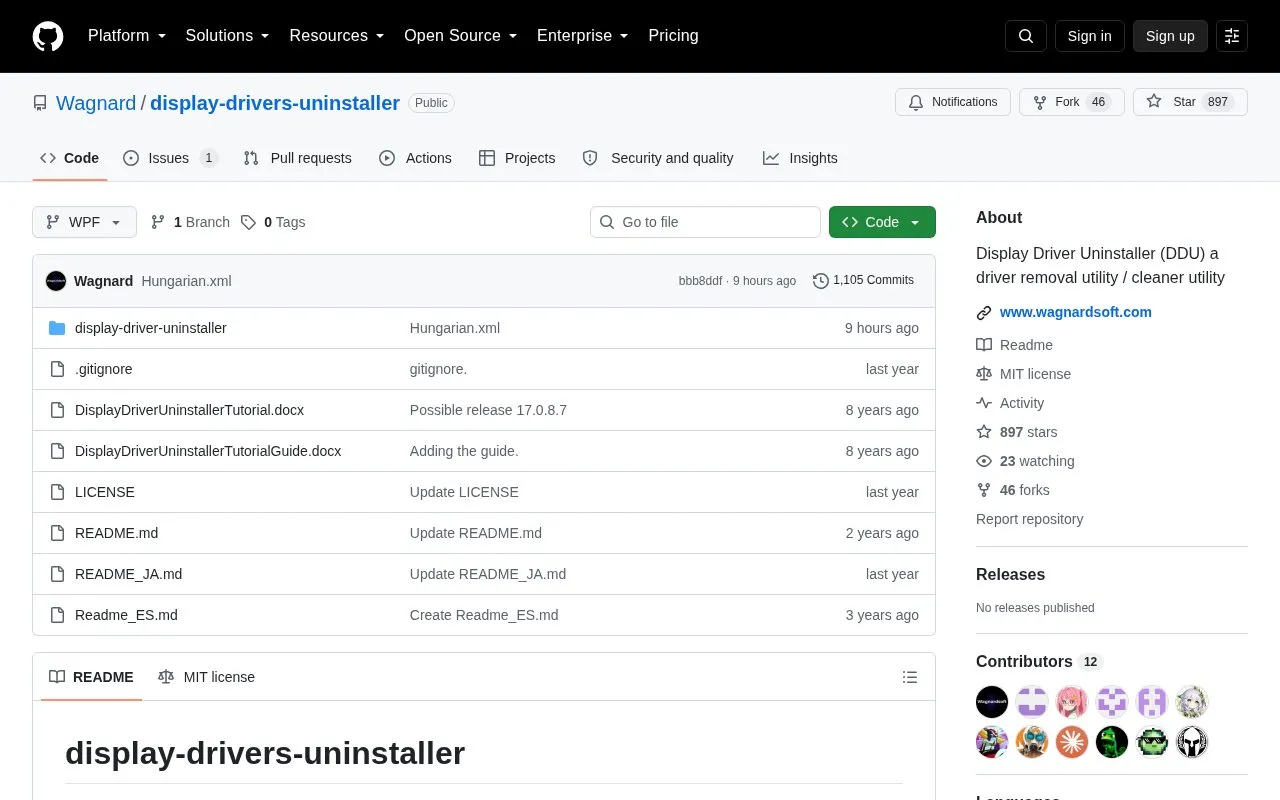The width and height of the screenshot is (1280, 800).
Task: Expand the Solutions menu
Action: tap(228, 36)
